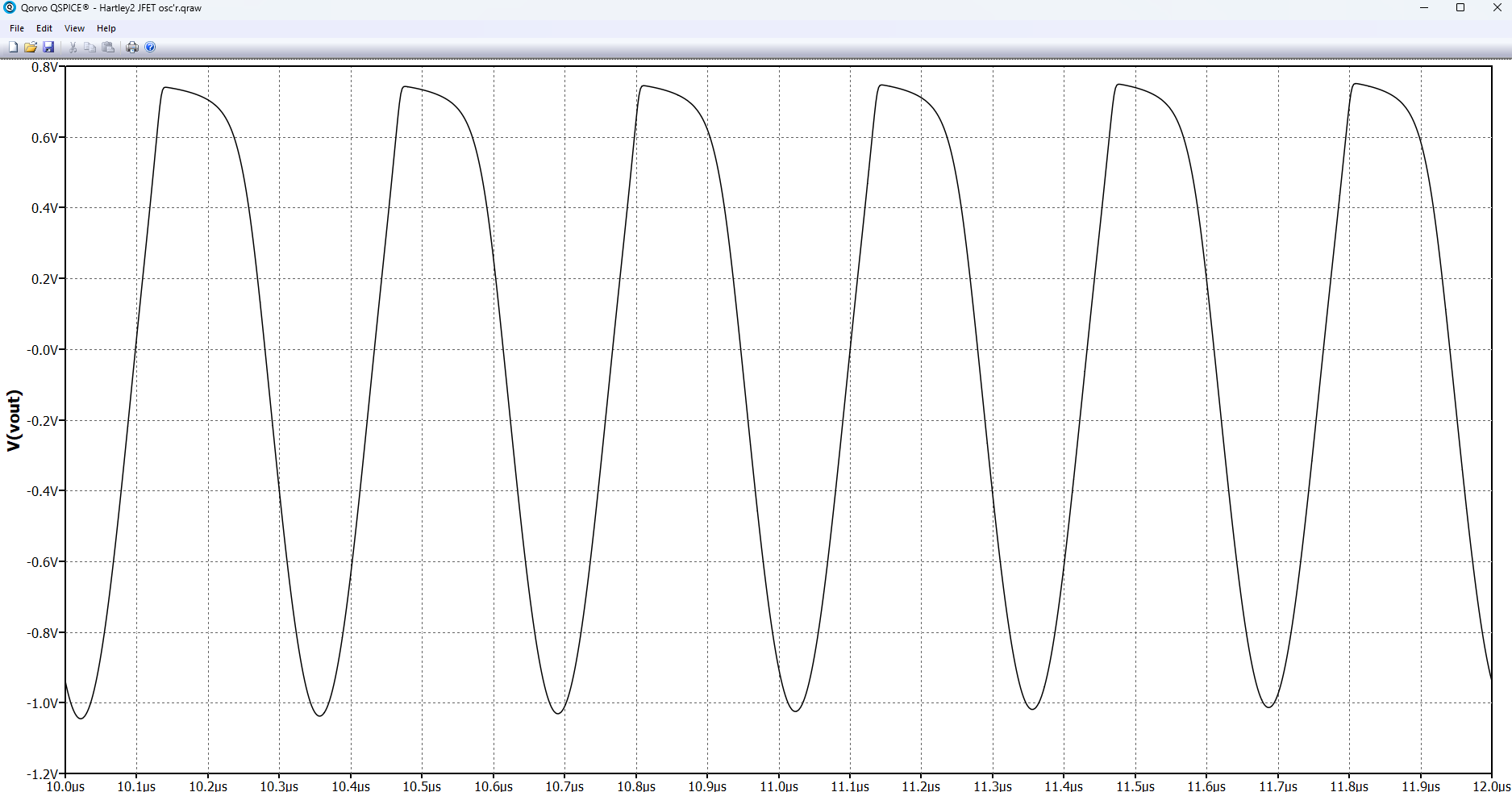Print the waveform using printer icon

pyautogui.click(x=132, y=48)
